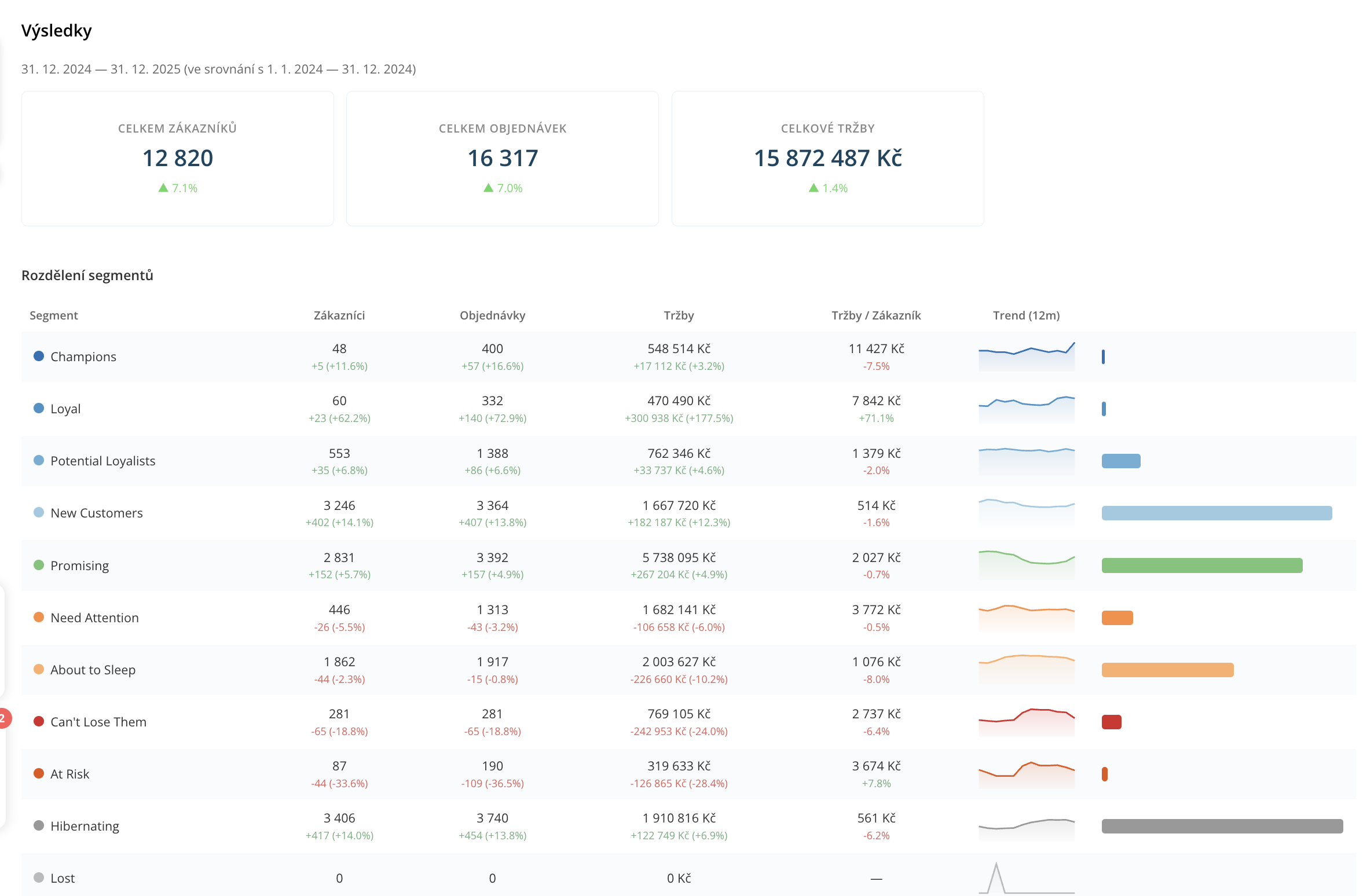The width and height of the screenshot is (1363, 896).
Task: Click the Lost segment gray dot
Action: [39, 877]
